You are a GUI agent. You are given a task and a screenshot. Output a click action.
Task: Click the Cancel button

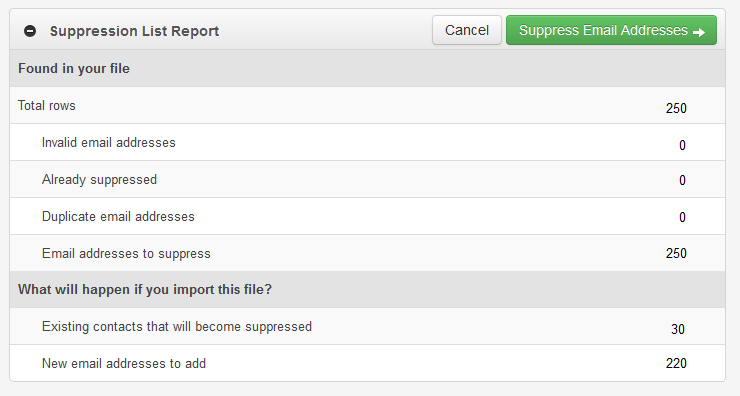(x=467, y=30)
